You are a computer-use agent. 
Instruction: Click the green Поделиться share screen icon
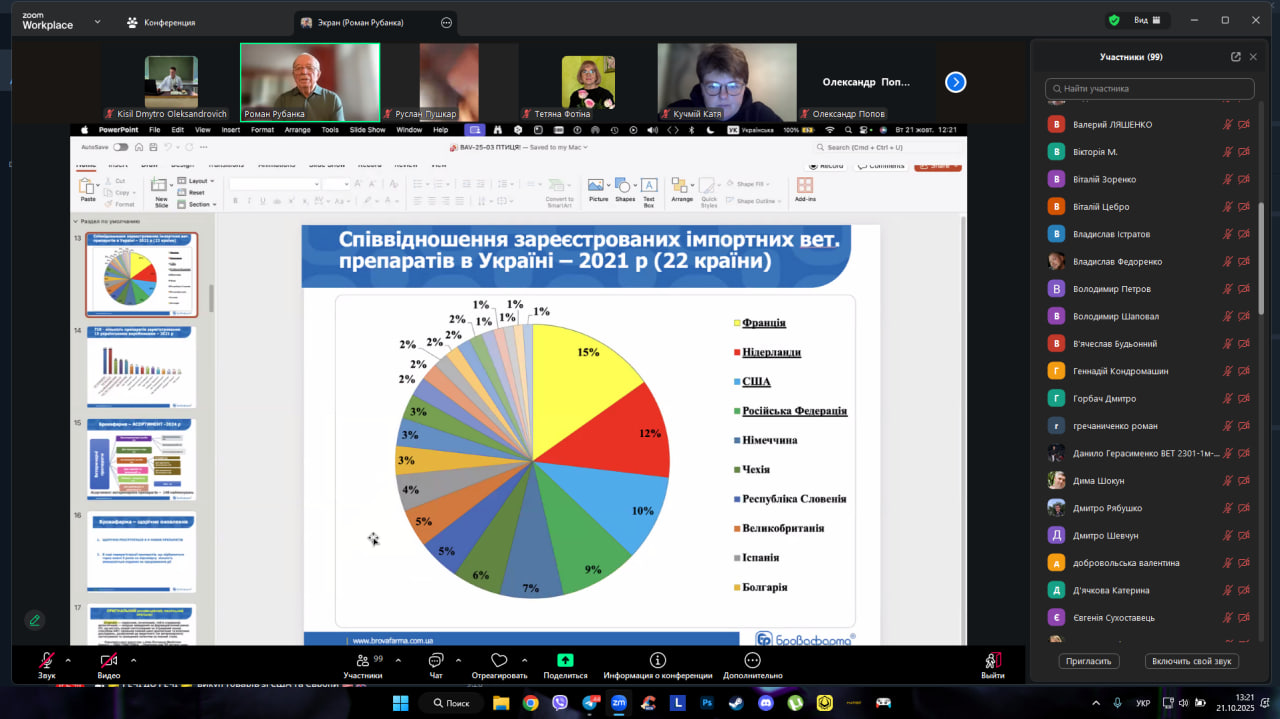click(x=565, y=661)
